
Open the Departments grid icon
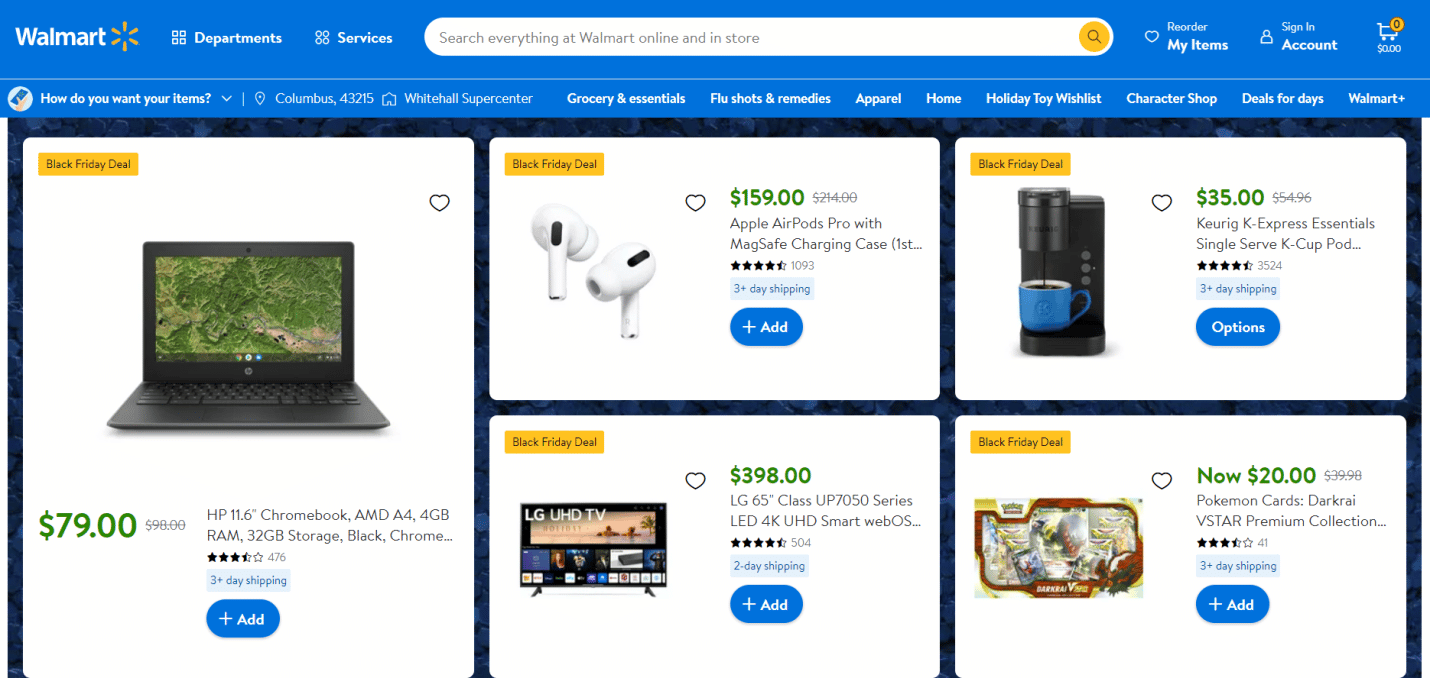tap(179, 38)
